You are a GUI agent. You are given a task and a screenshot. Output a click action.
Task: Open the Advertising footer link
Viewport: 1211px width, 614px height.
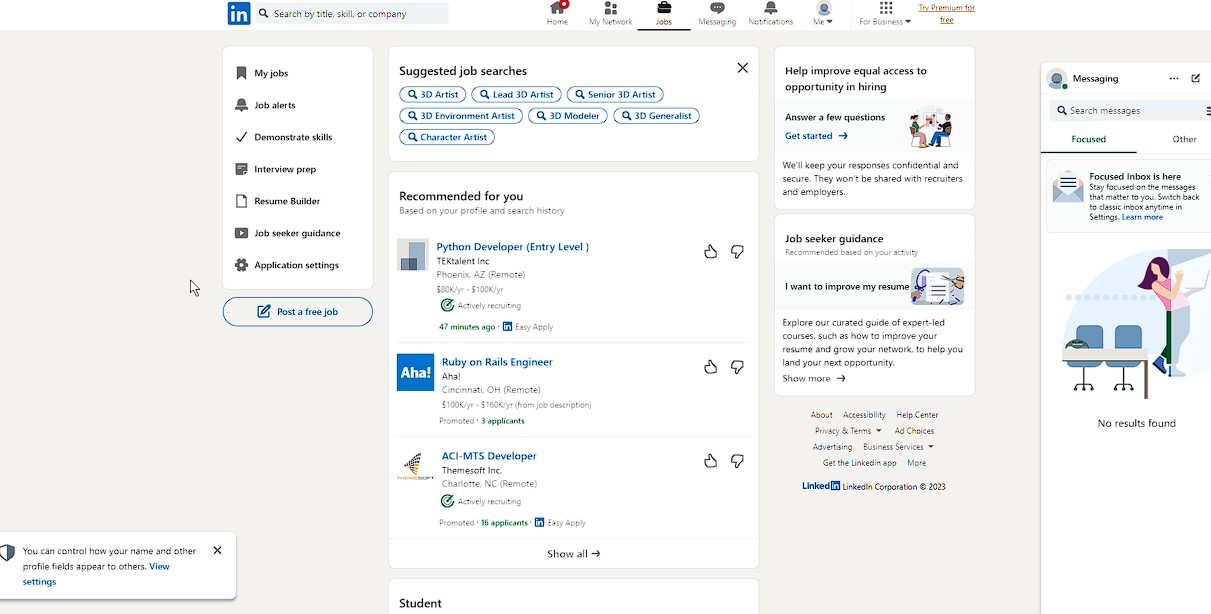click(x=832, y=447)
